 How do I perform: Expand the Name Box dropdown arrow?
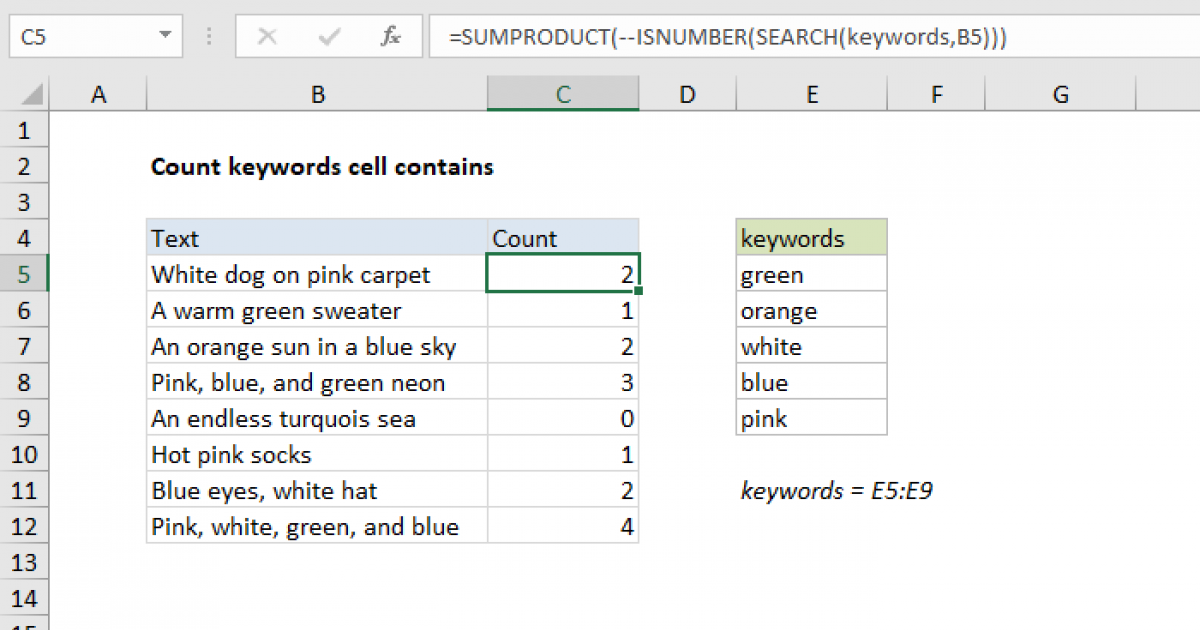164,37
